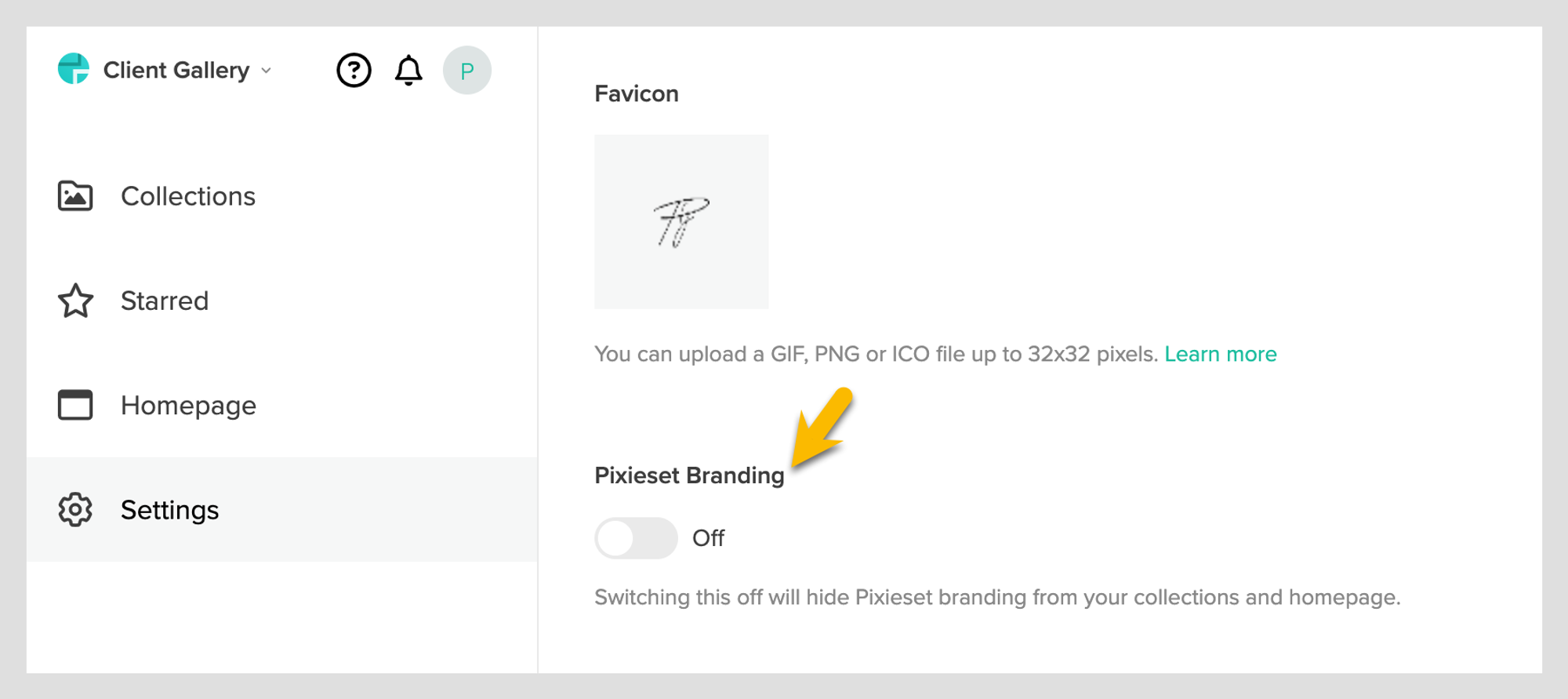Toggle the Pixieset Branding switch
This screenshot has width=1568, height=699.
pos(636,538)
